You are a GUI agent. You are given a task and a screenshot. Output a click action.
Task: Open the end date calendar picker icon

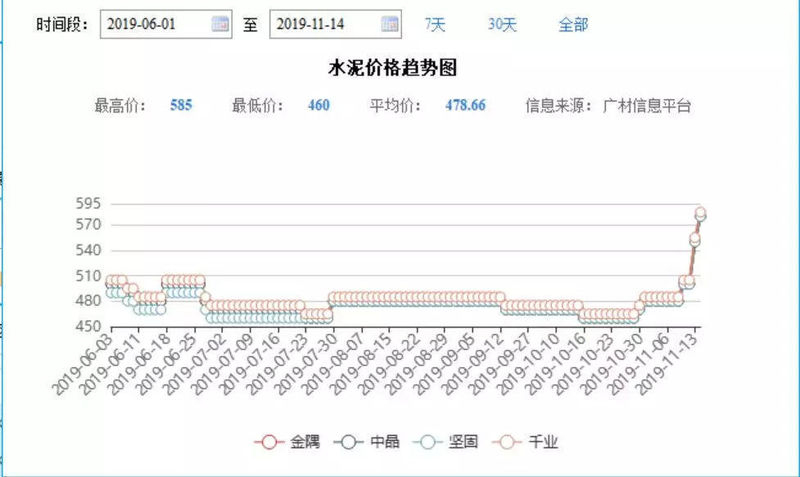pos(389,23)
